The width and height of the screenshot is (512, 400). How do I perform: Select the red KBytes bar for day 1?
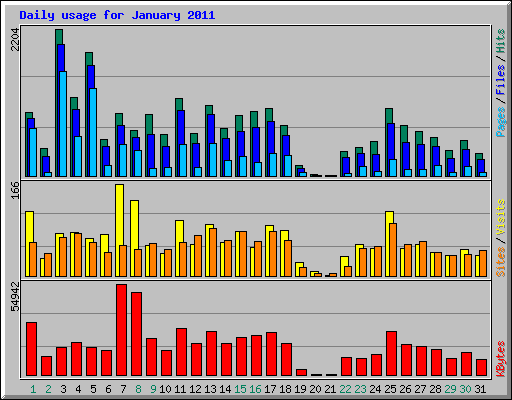(31, 349)
